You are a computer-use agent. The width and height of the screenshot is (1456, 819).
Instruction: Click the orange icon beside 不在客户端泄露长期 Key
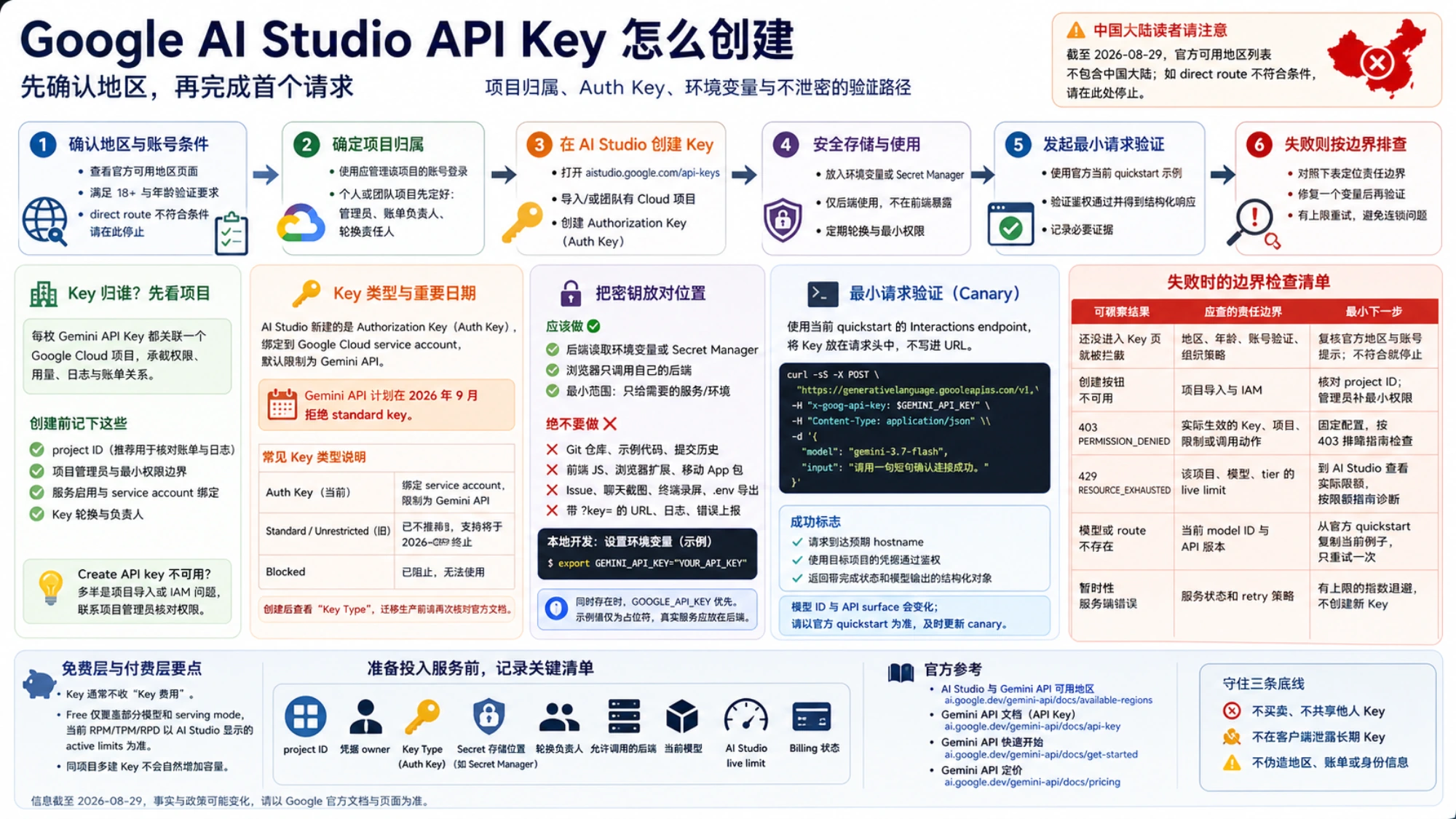click(x=1232, y=737)
